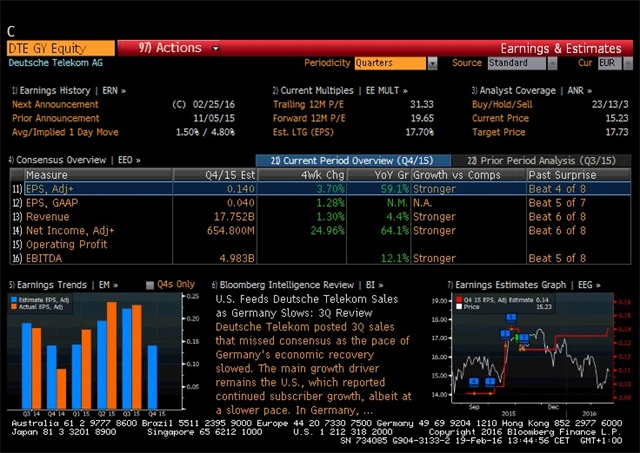This screenshot has height=453, width=640.
Task: Select the 14) Net Income, Adj+ row
Action: point(320,231)
